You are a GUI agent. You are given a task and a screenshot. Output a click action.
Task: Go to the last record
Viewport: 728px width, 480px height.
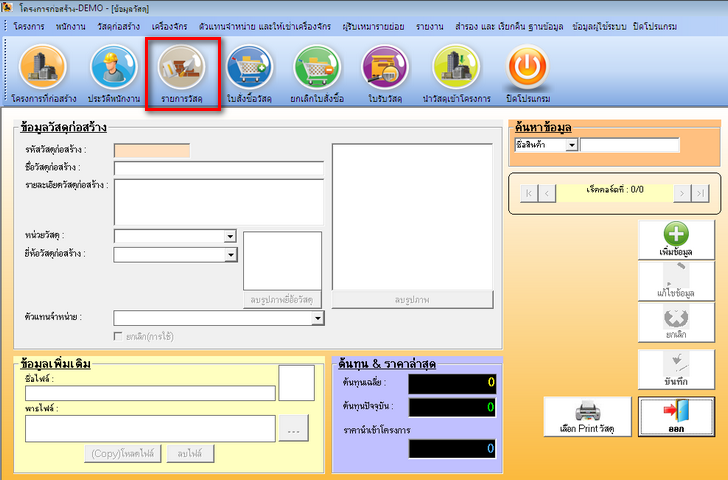pos(700,193)
